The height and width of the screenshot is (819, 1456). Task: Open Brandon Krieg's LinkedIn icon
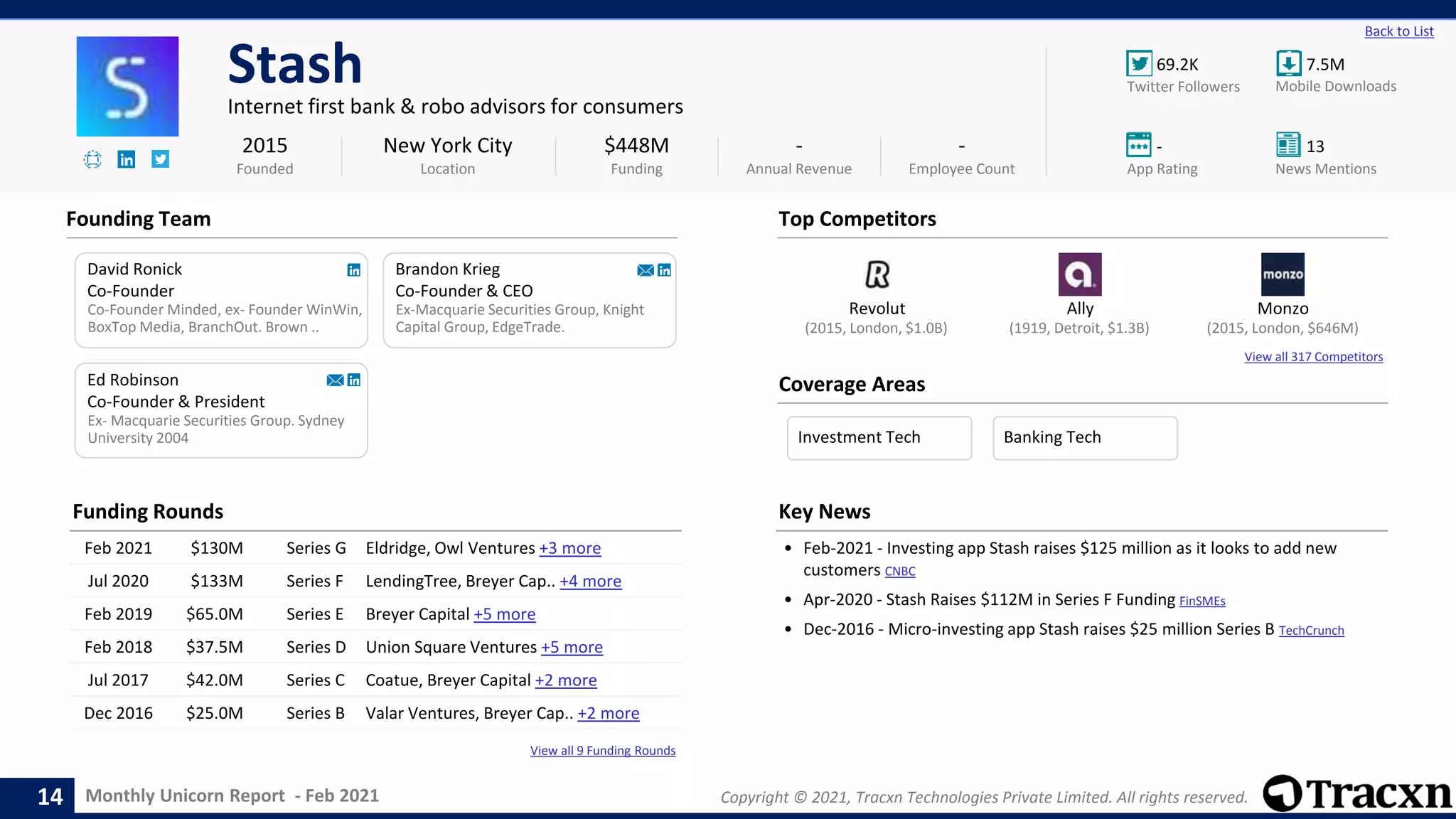click(664, 270)
